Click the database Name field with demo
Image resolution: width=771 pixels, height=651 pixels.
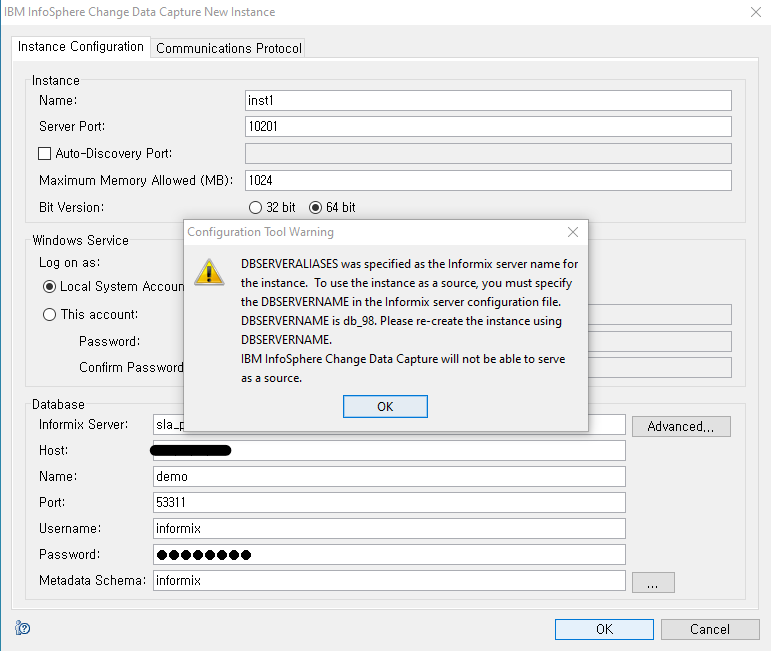389,476
